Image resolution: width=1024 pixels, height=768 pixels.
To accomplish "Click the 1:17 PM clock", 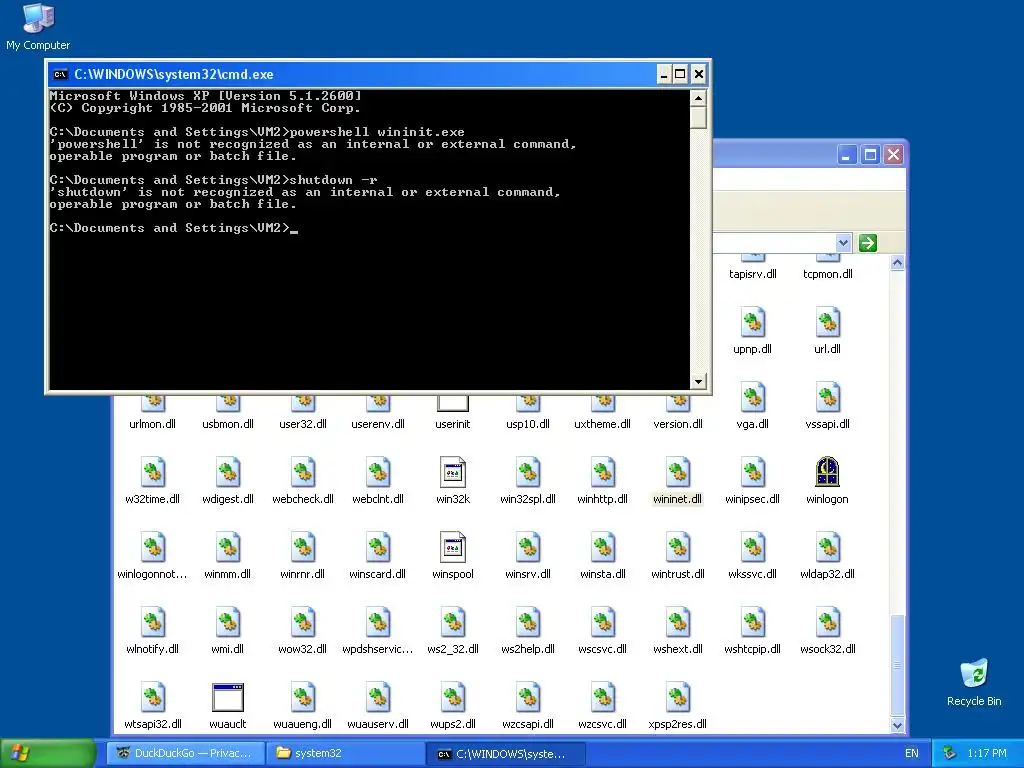I will (987, 753).
